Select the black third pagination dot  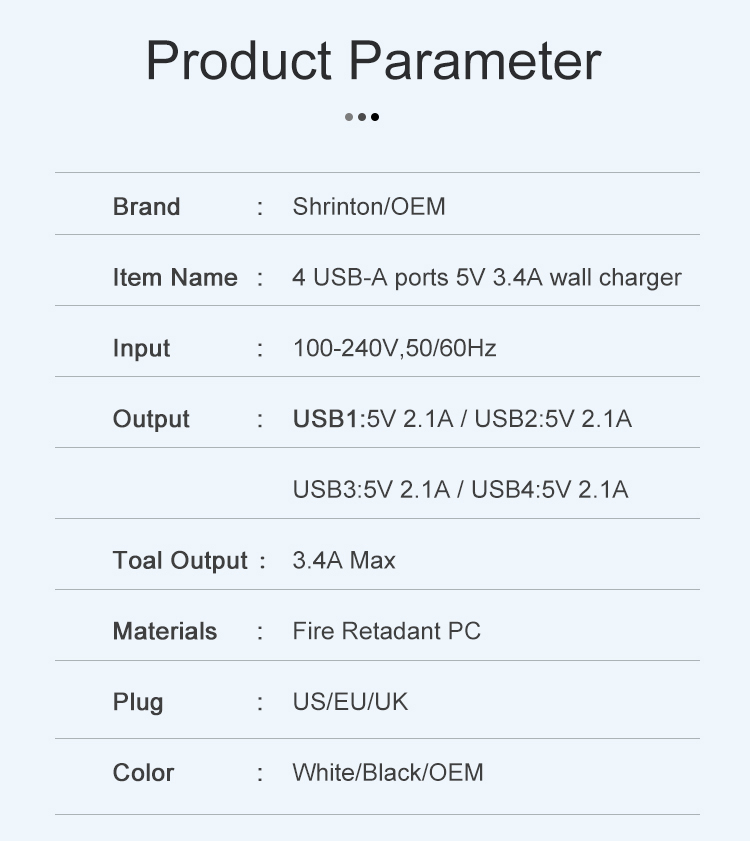tap(375, 117)
